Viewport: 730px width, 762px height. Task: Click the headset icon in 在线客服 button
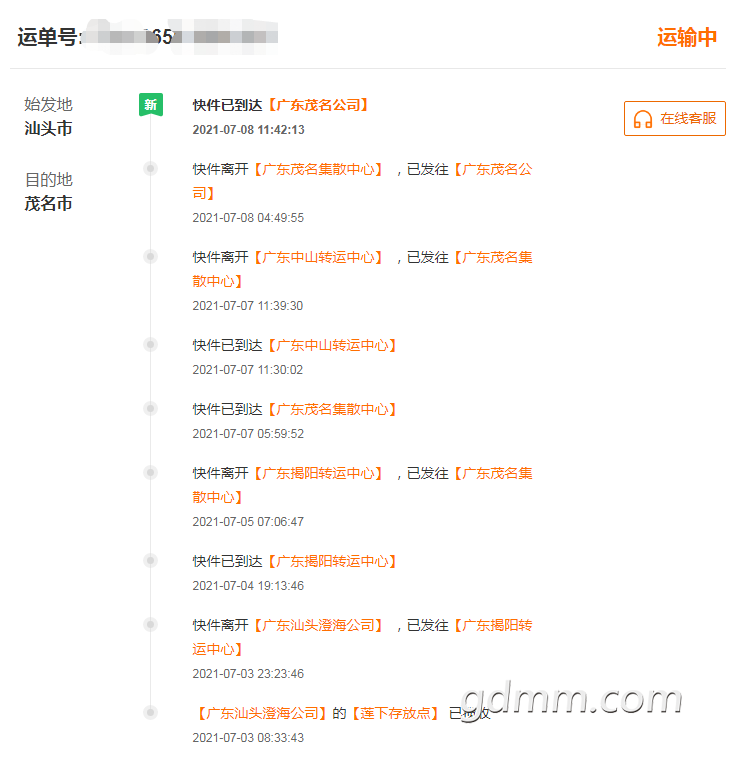click(643, 119)
